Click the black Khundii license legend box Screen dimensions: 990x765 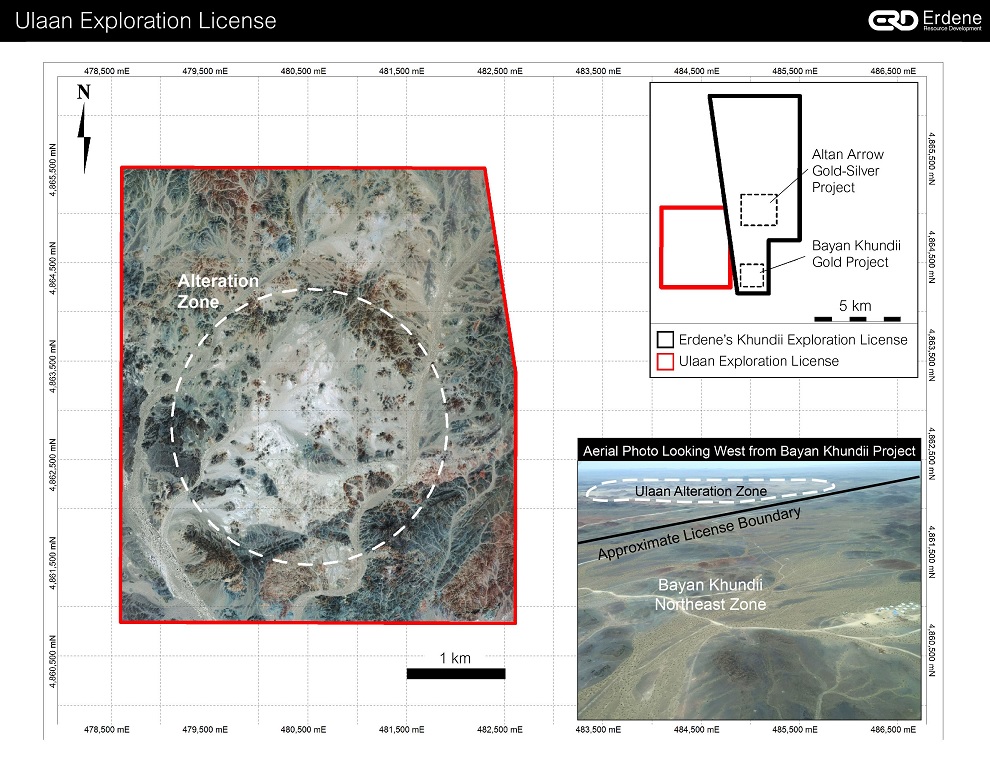(x=665, y=340)
